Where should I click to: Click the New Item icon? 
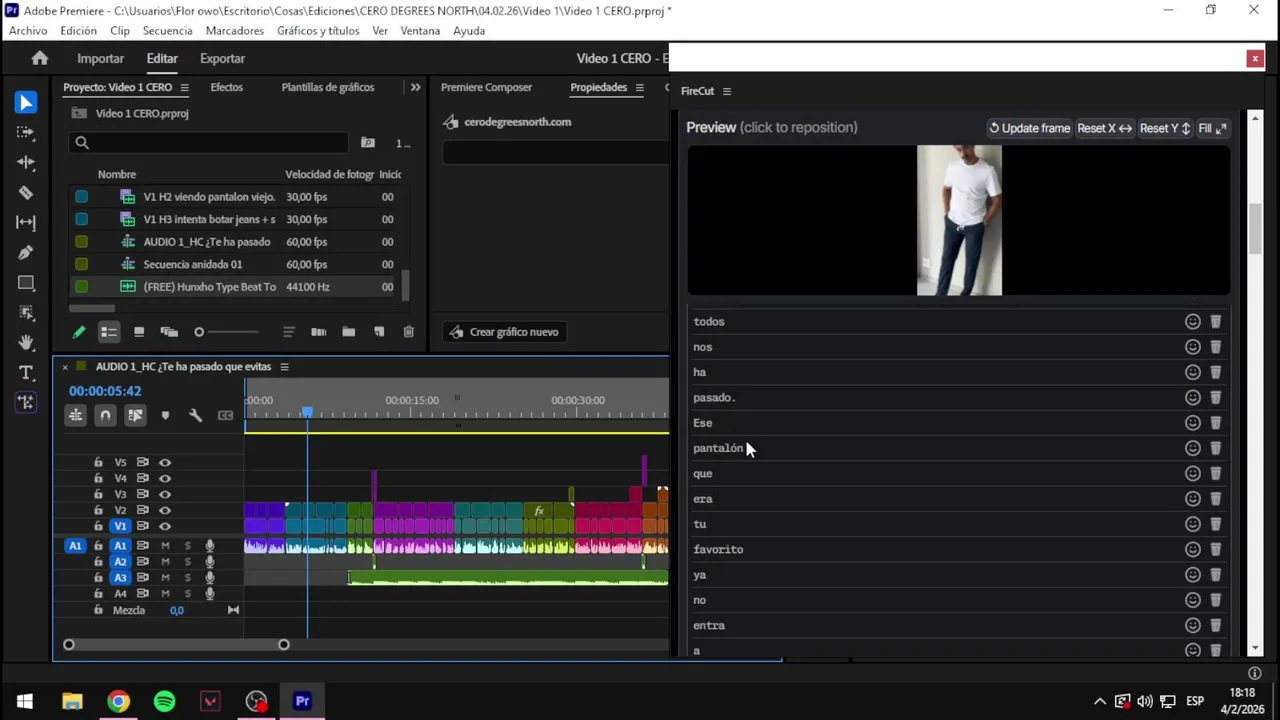(379, 332)
